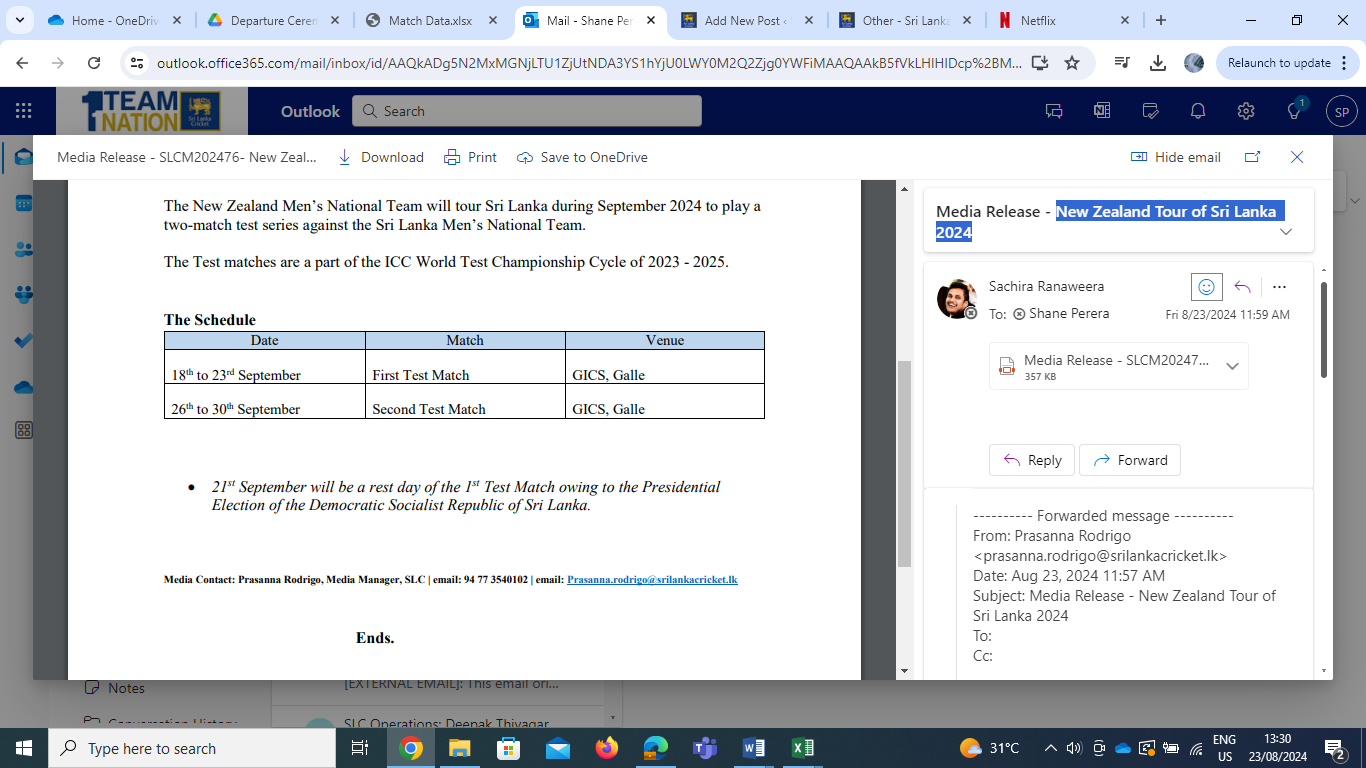Click the Forward button
The width and height of the screenshot is (1366, 768).
coord(1130,460)
